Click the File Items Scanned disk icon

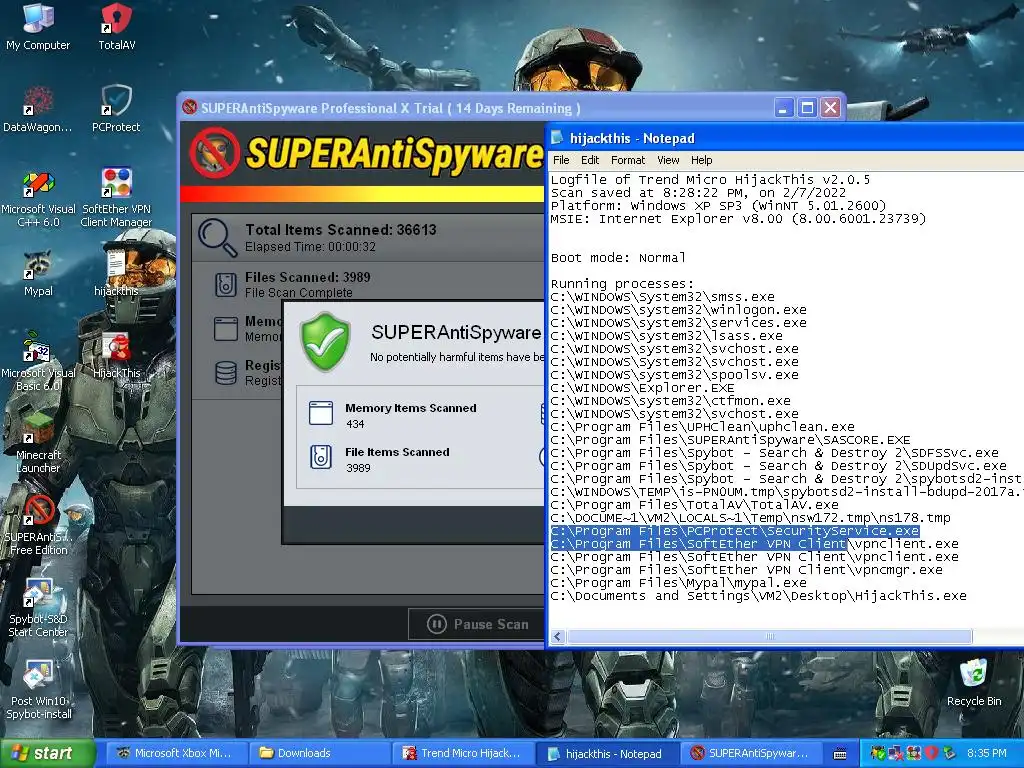(x=321, y=457)
